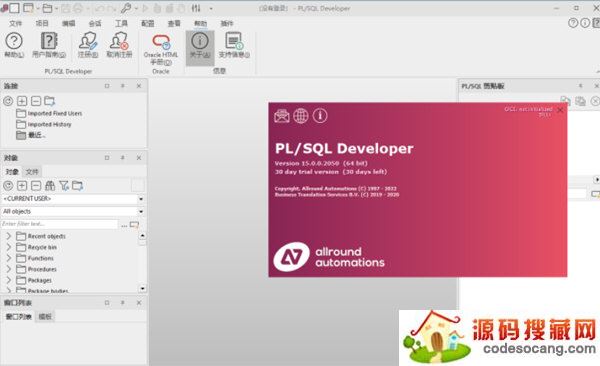Open the 配置 menu
600x366 pixels.
coord(148,23)
